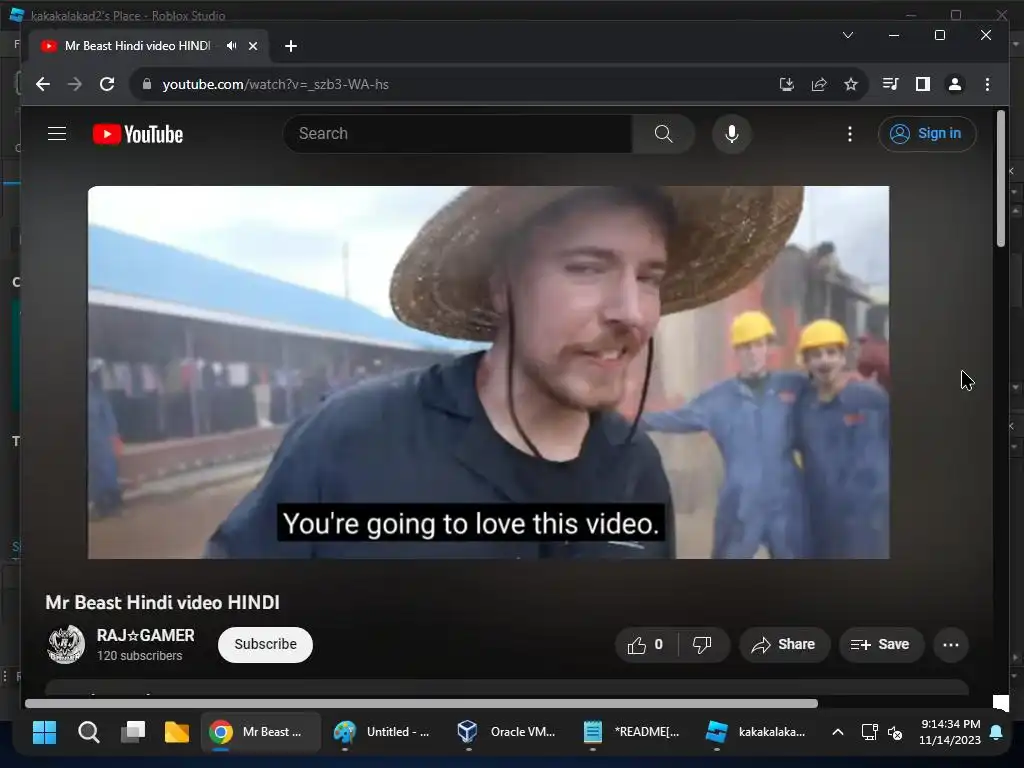Open Chrome three-dot menu
The image size is (1024, 768).
pos(987,84)
